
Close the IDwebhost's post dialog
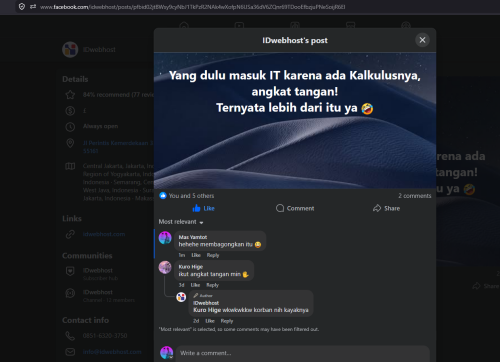(422, 40)
